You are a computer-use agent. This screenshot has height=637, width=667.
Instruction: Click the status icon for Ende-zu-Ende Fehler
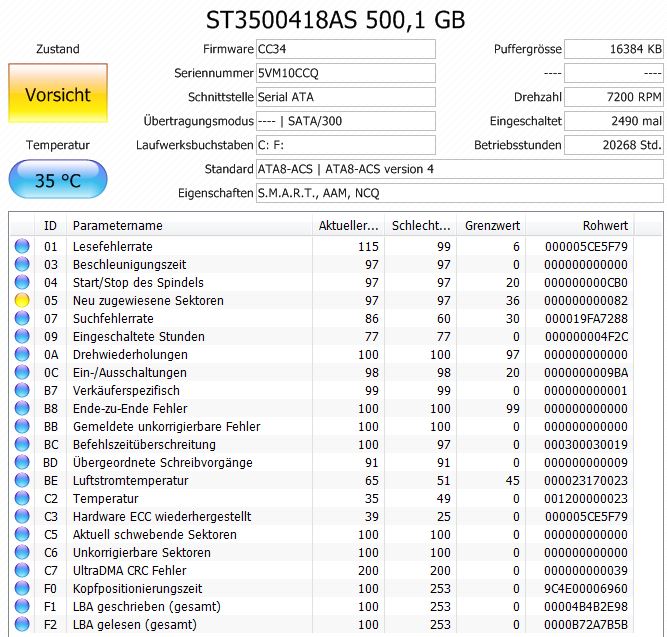point(22,408)
